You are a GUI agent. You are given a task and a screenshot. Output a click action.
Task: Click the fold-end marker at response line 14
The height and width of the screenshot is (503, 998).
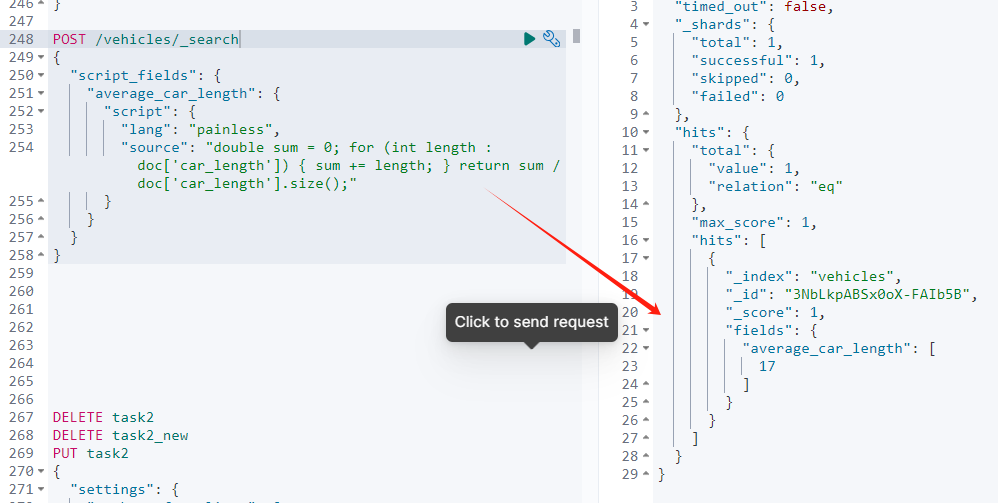[x=646, y=204]
